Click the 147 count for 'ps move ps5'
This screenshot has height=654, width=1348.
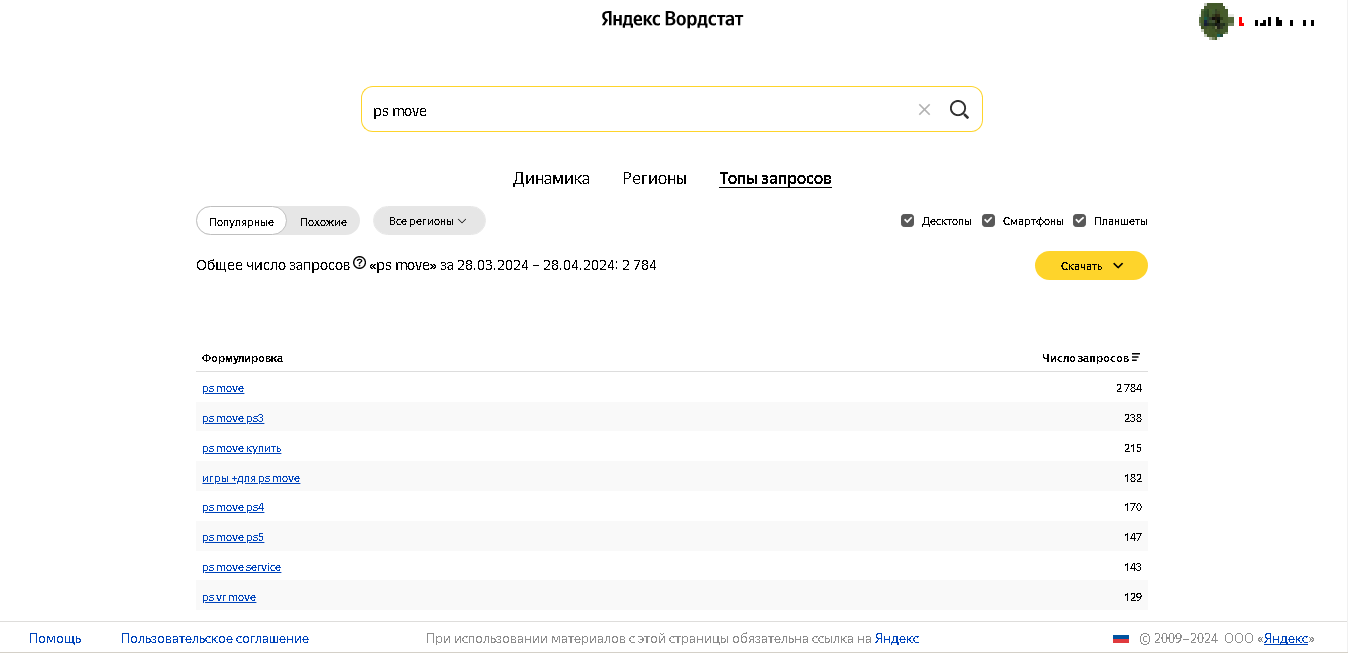click(1133, 537)
